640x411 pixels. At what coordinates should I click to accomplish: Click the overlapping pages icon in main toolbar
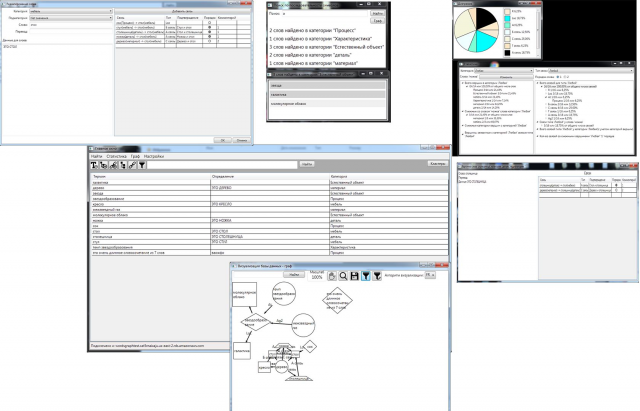[x=104, y=165]
